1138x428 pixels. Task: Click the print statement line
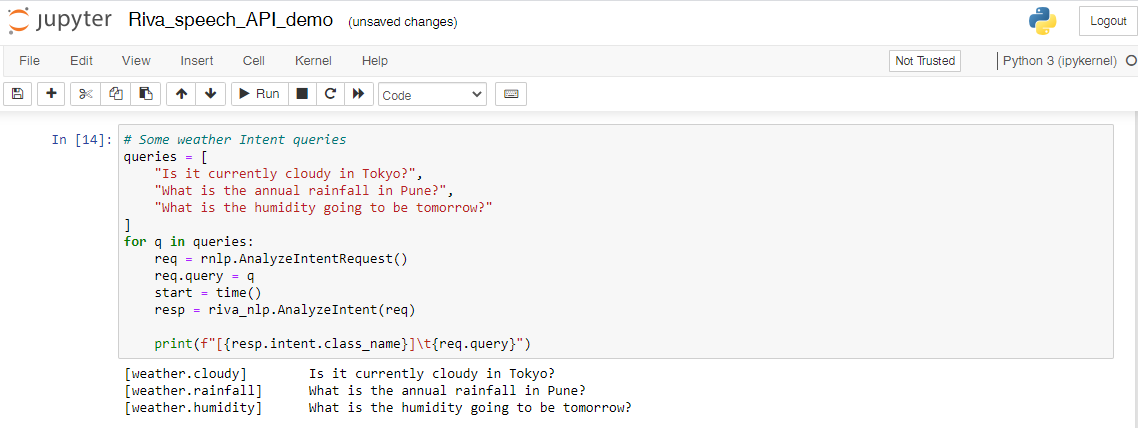(345, 343)
